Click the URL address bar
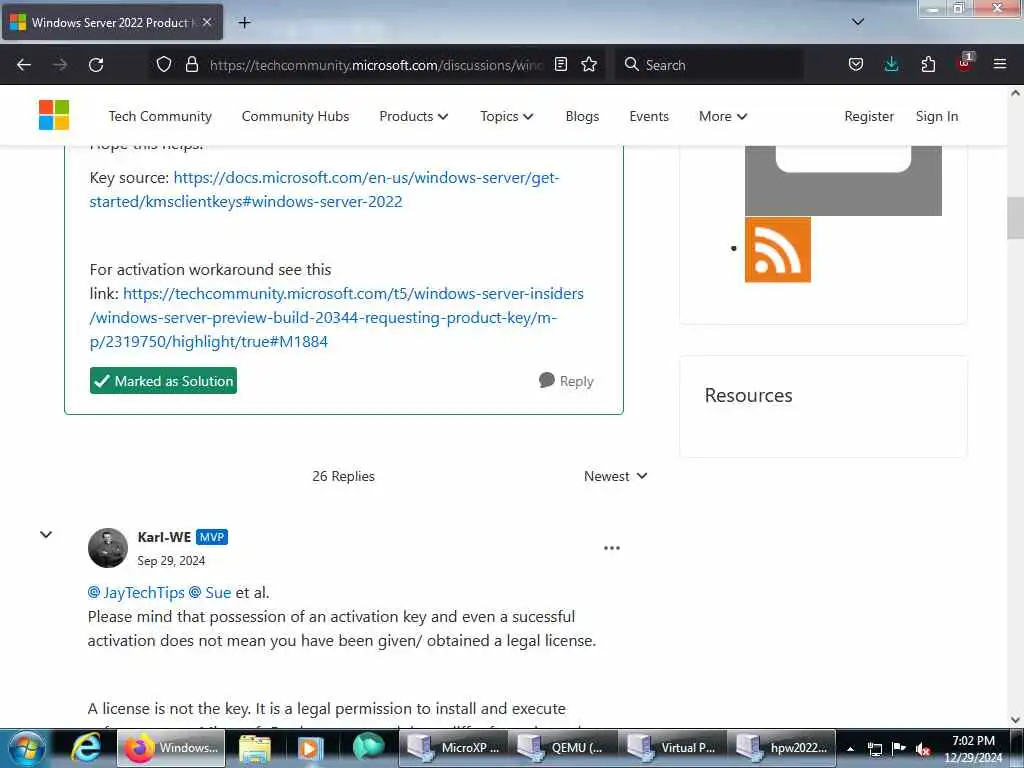 point(376,65)
